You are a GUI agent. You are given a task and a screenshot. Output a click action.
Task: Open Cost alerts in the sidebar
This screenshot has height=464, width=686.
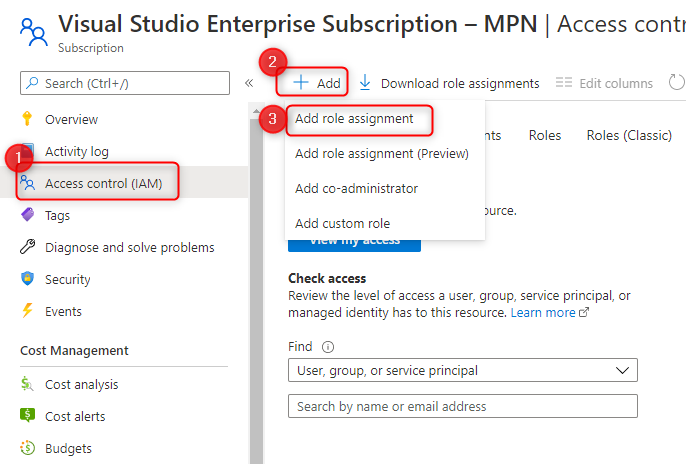coord(75,416)
